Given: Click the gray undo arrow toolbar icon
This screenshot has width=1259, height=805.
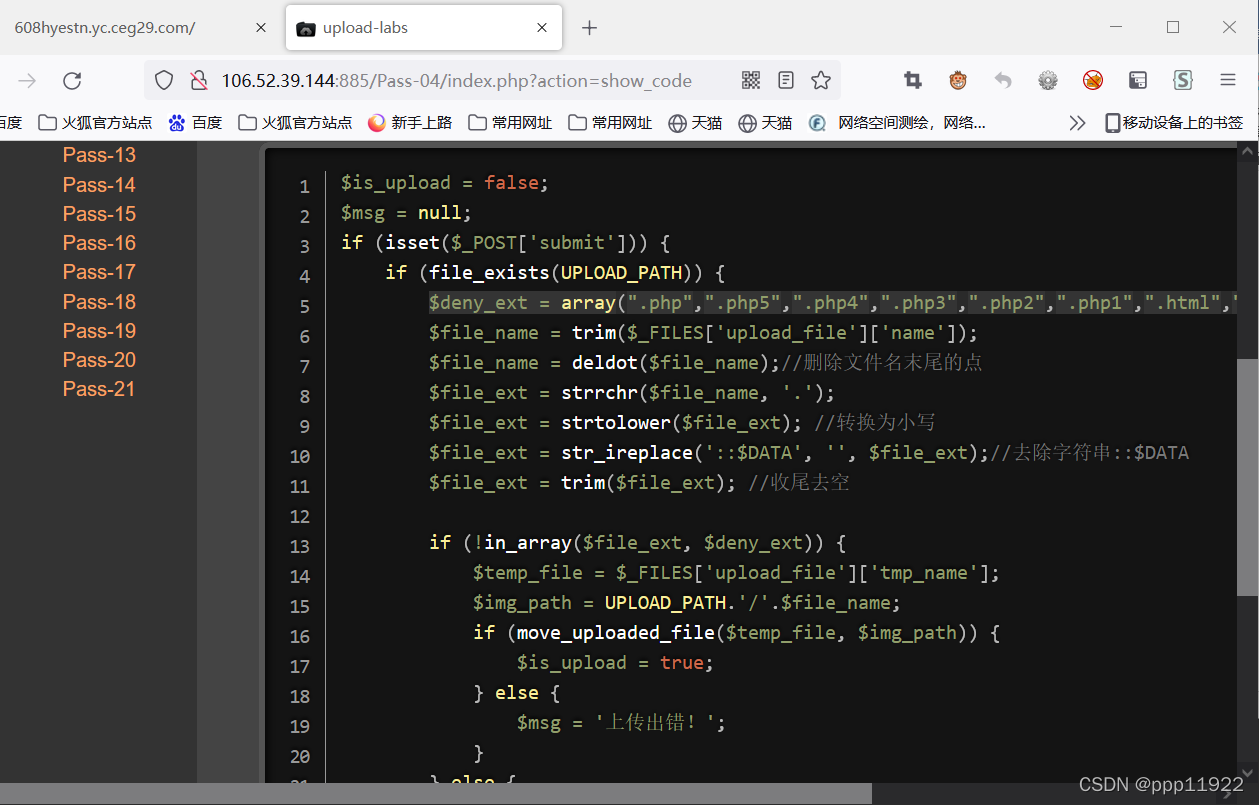Looking at the screenshot, I should pos(1003,81).
